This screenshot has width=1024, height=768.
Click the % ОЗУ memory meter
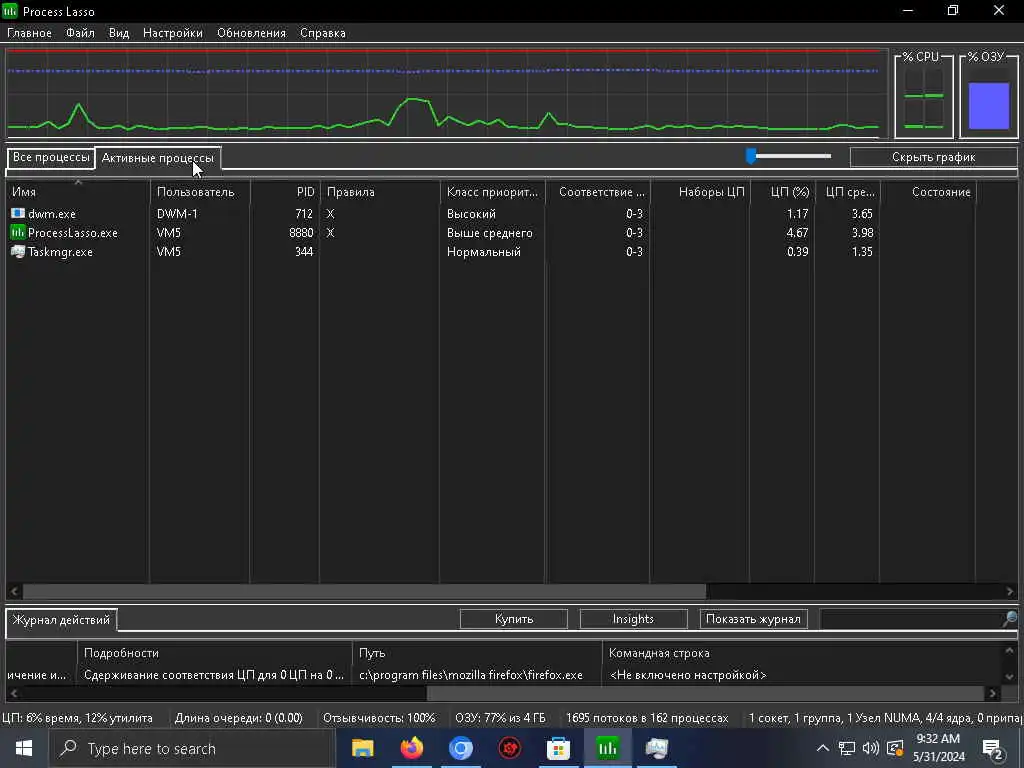(x=989, y=96)
